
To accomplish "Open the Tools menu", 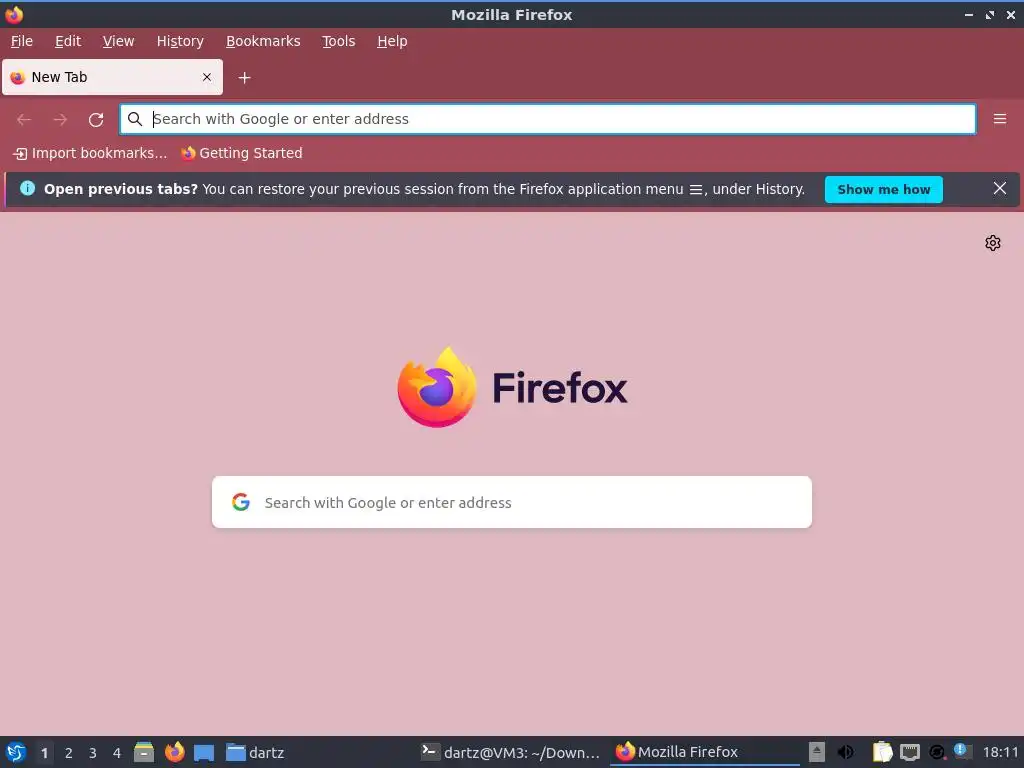I will coord(338,41).
